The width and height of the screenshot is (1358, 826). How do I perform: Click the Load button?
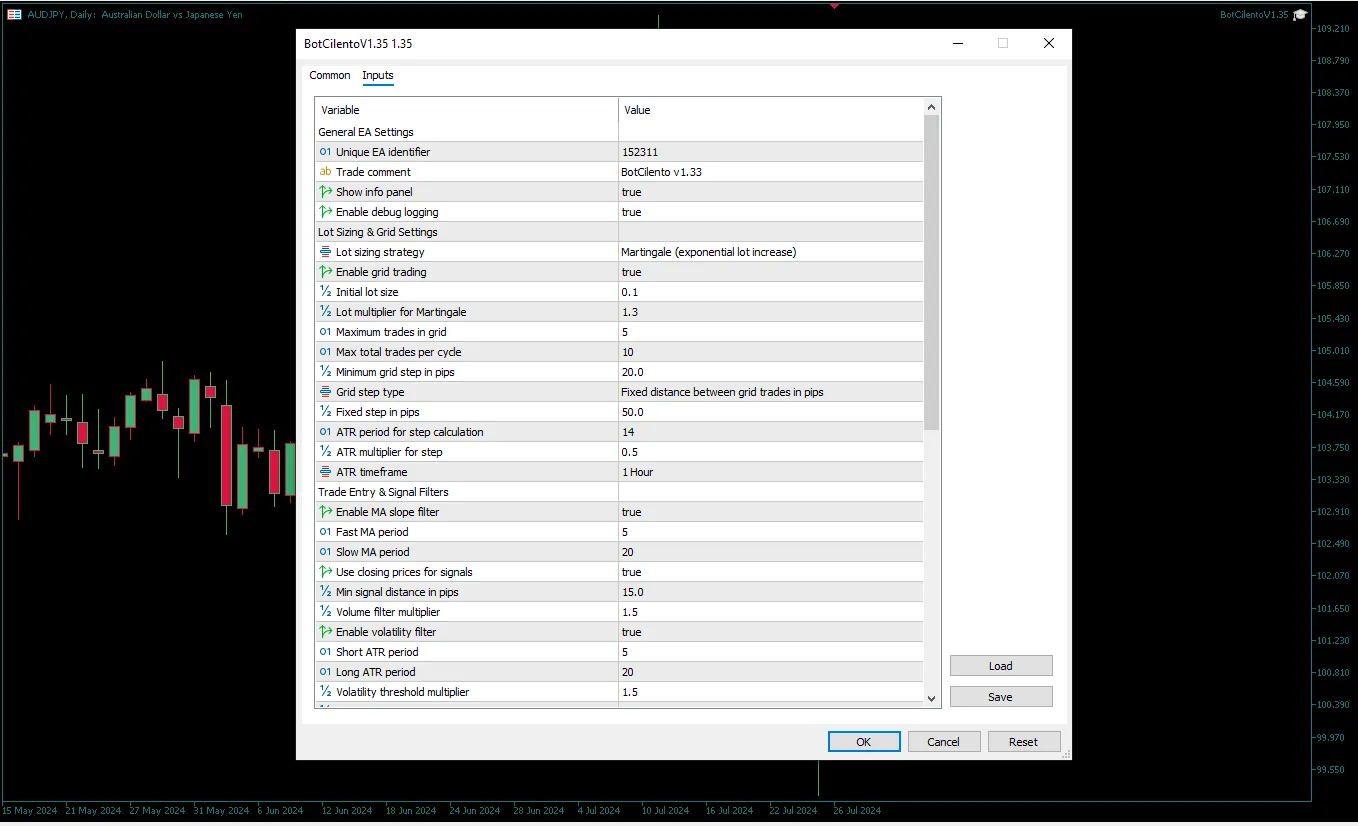click(1001, 666)
